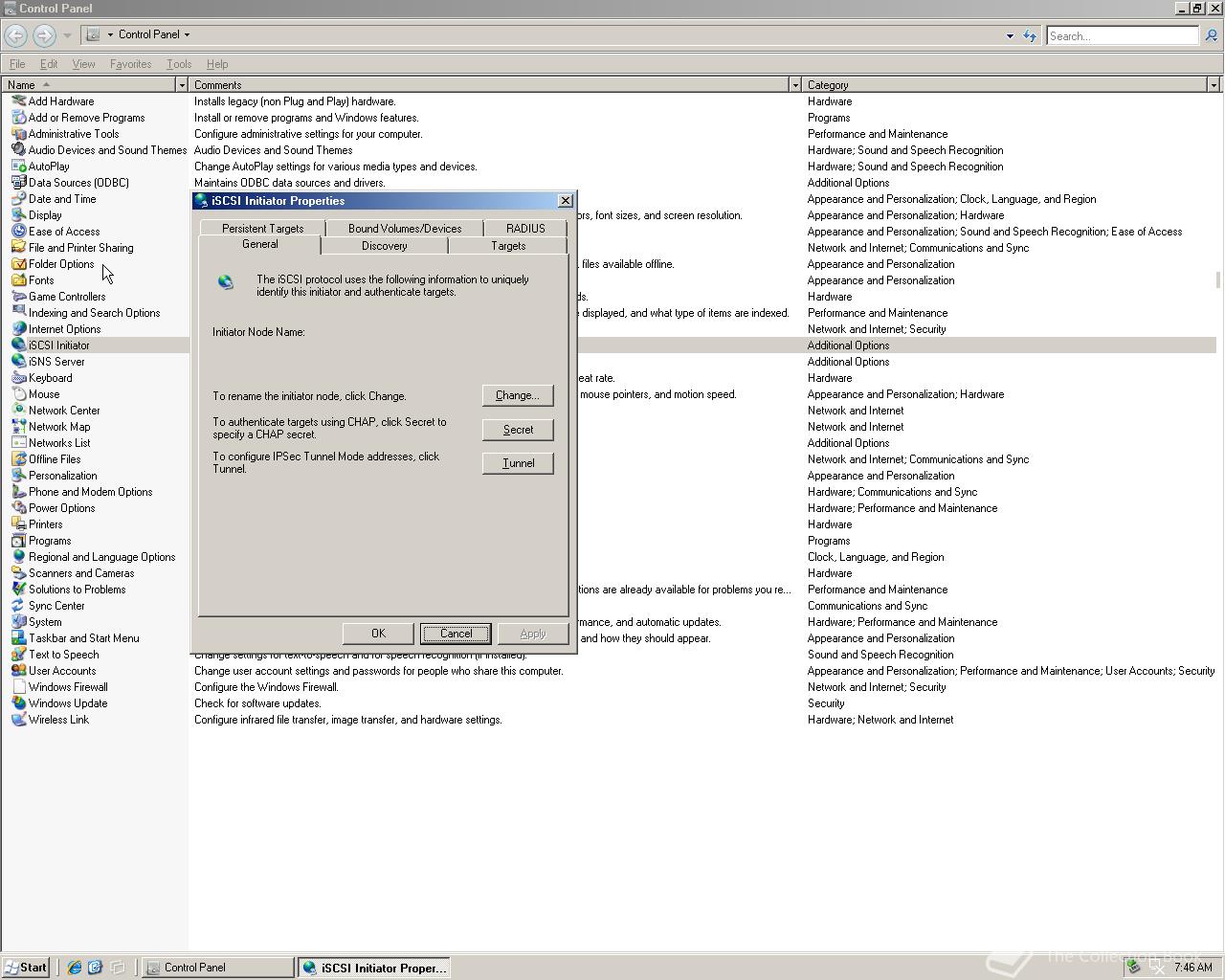Click the Back navigation button

[x=15, y=35]
